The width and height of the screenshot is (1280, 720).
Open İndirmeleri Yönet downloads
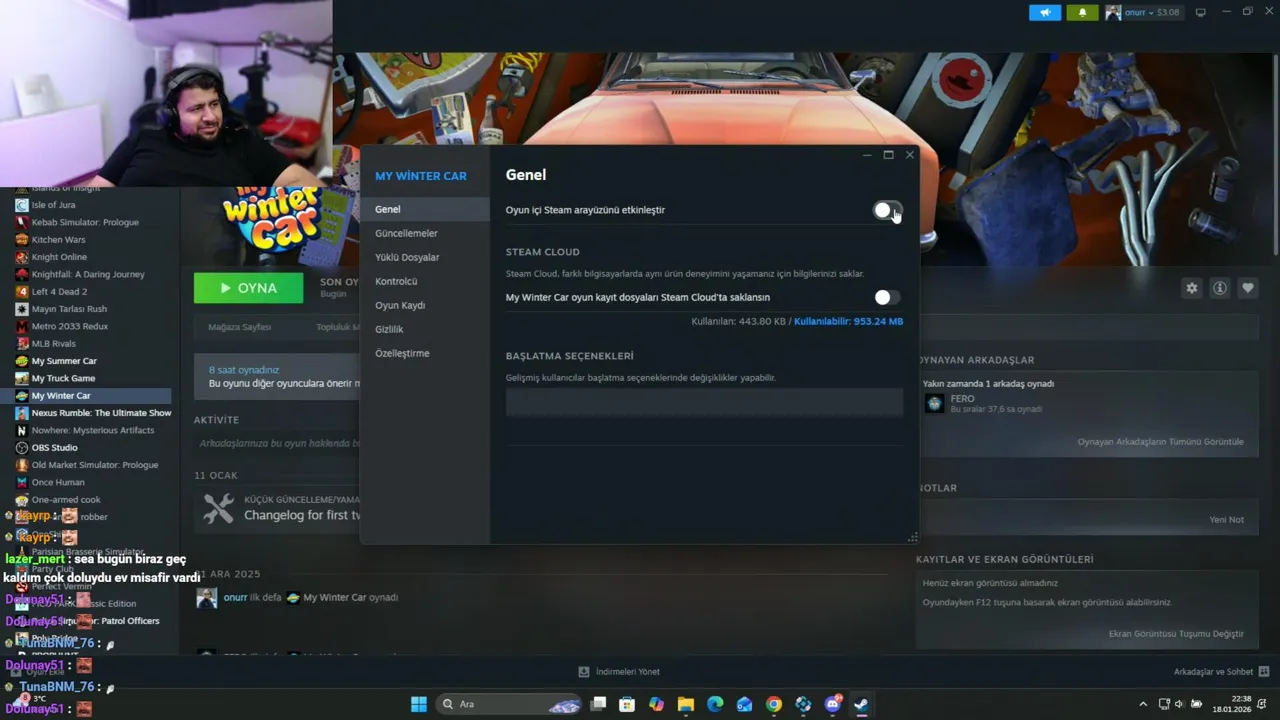(619, 672)
